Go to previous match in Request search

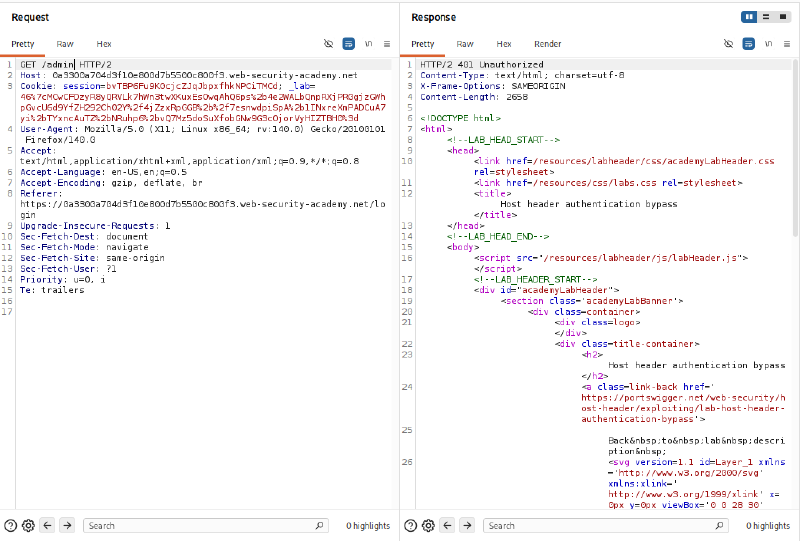click(x=47, y=525)
